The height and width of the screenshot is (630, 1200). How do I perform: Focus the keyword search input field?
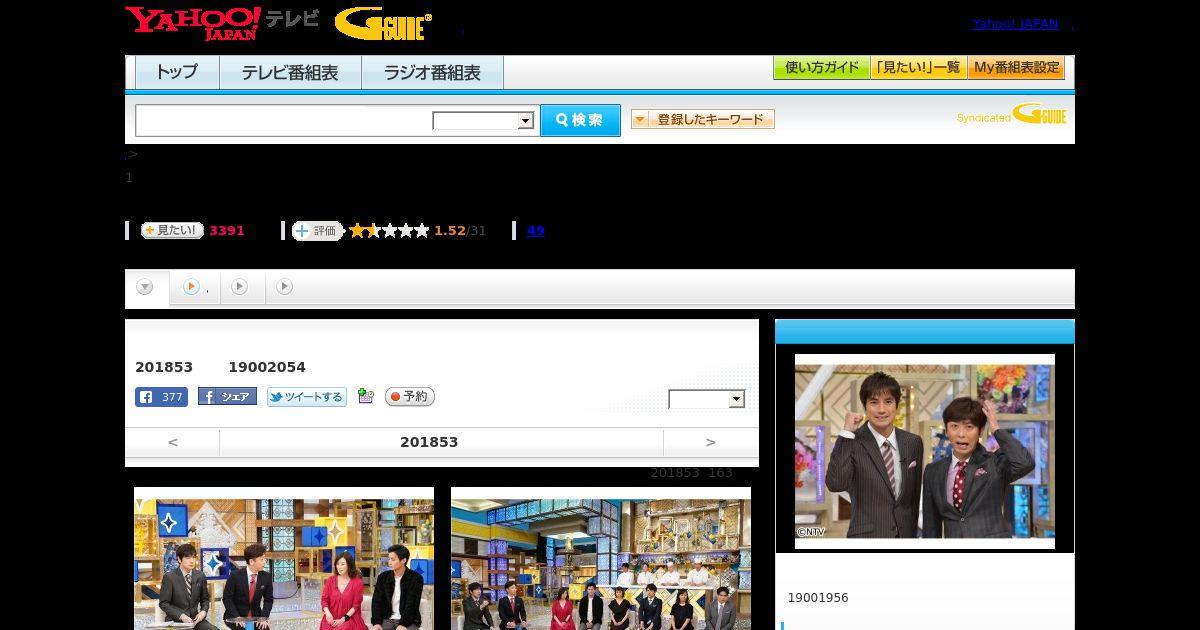point(283,120)
